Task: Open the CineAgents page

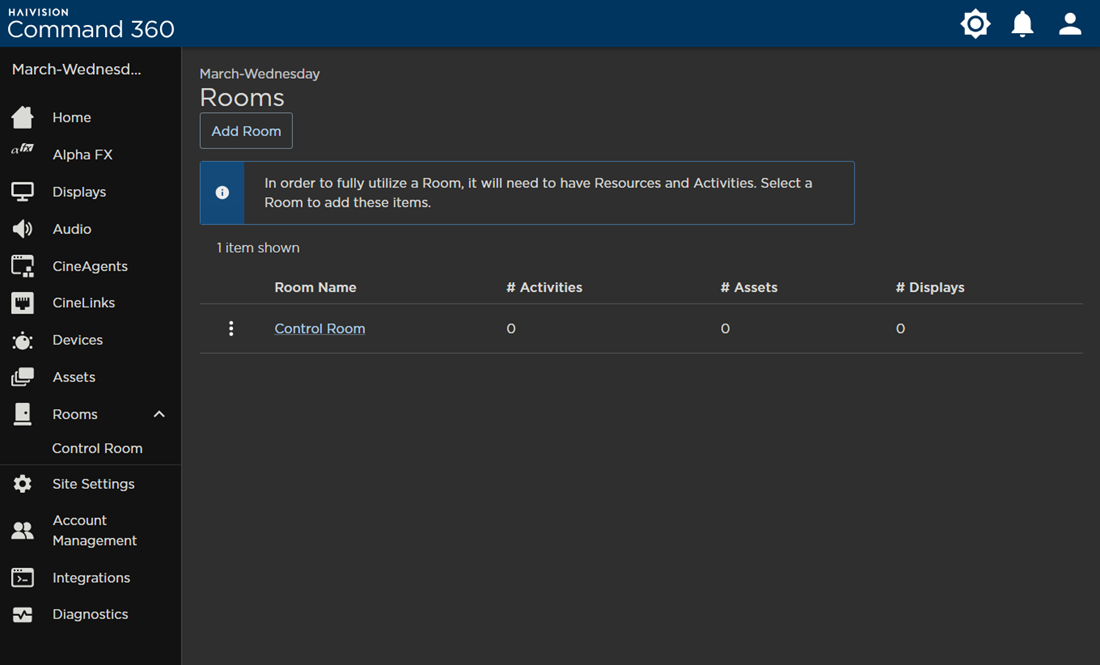Action: pos(90,266)
